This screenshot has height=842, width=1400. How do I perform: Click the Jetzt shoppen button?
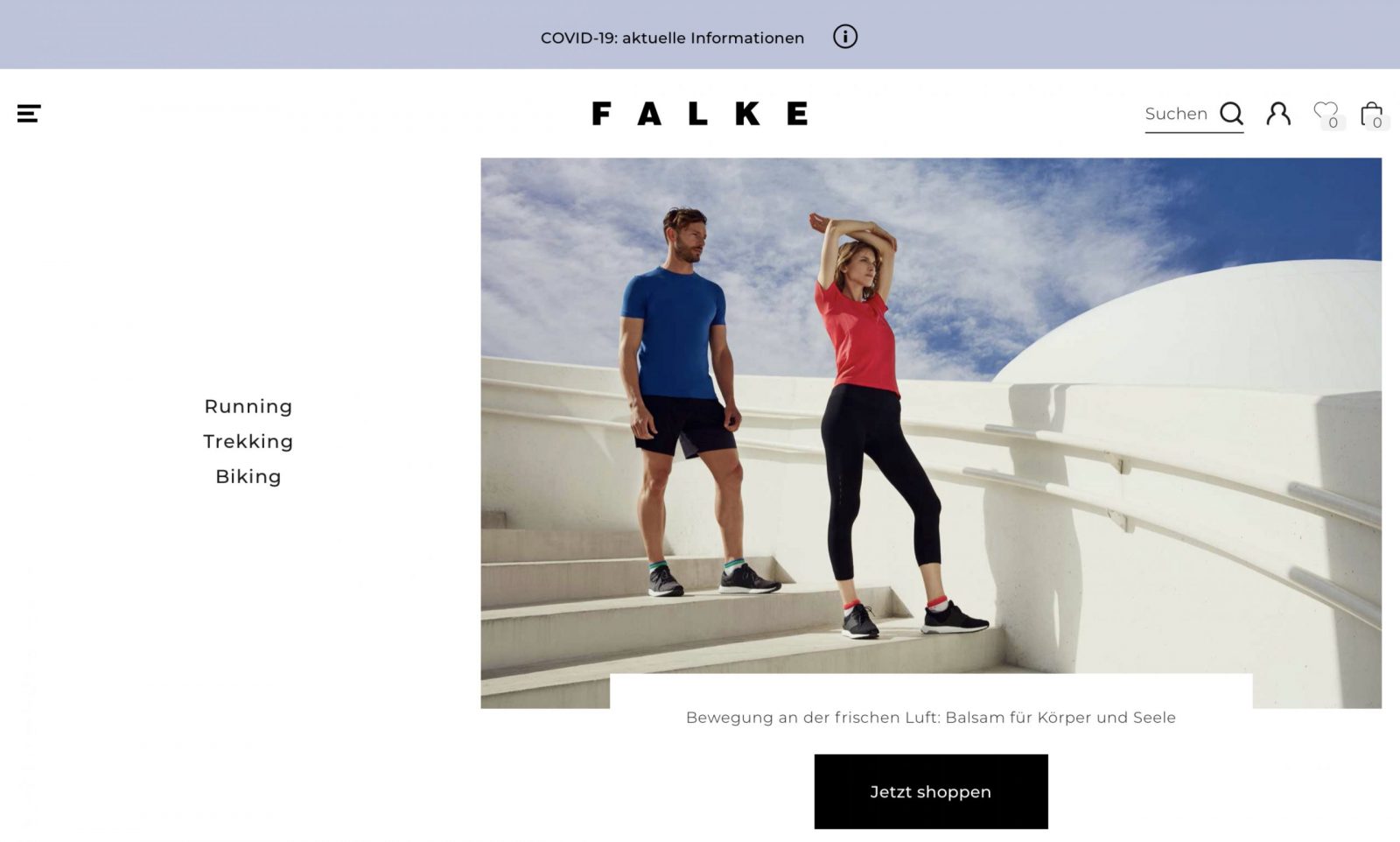click(x=931, y=792)
